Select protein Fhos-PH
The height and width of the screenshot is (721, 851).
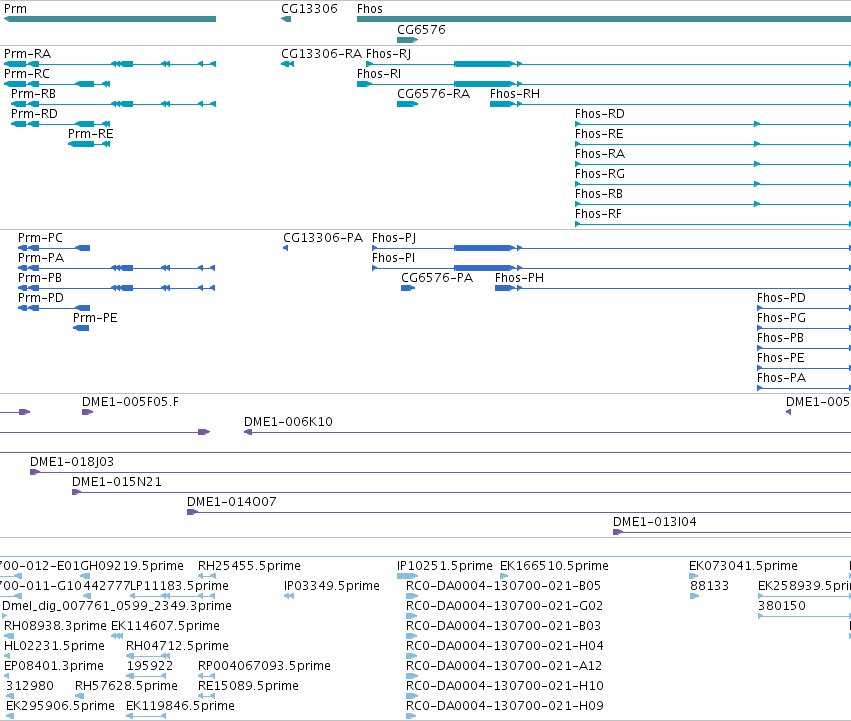pyautogui.click(x=673, y=288)
